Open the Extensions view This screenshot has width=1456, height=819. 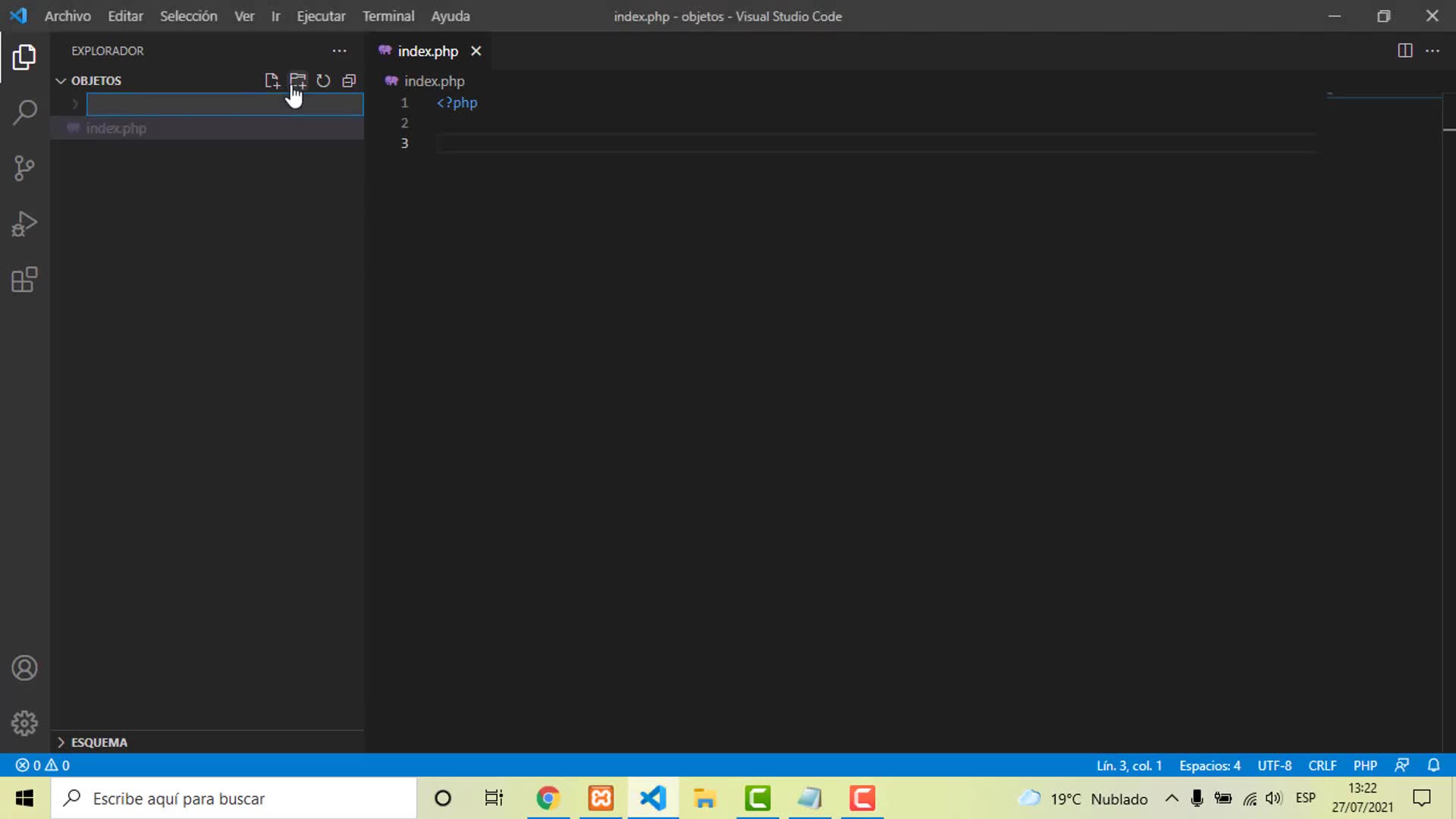point(24,280)
